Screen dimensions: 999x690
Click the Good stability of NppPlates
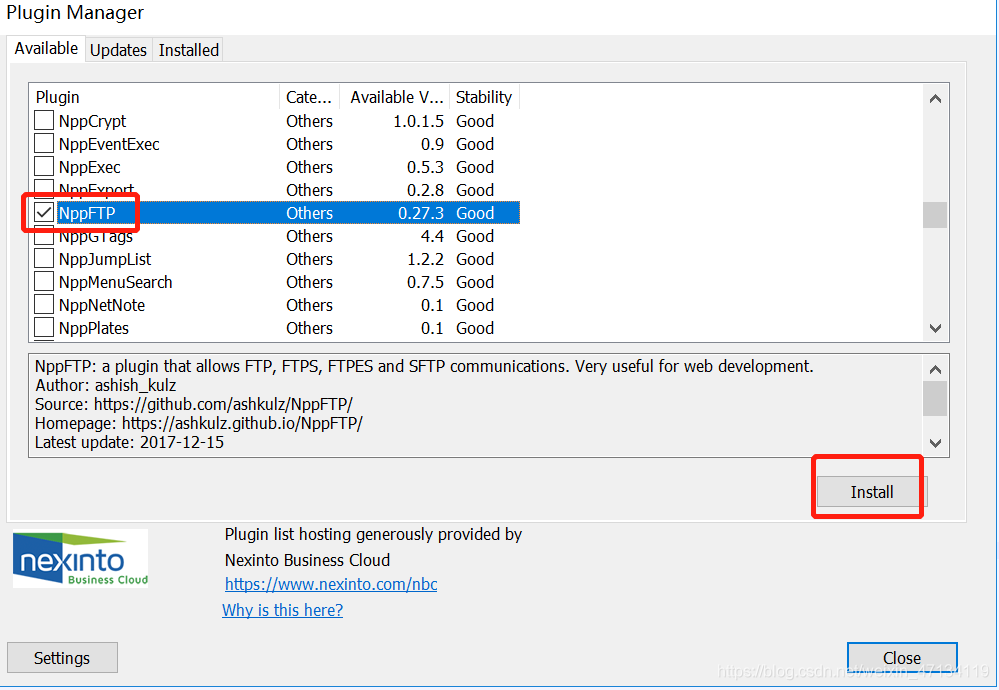coord(475,328)
